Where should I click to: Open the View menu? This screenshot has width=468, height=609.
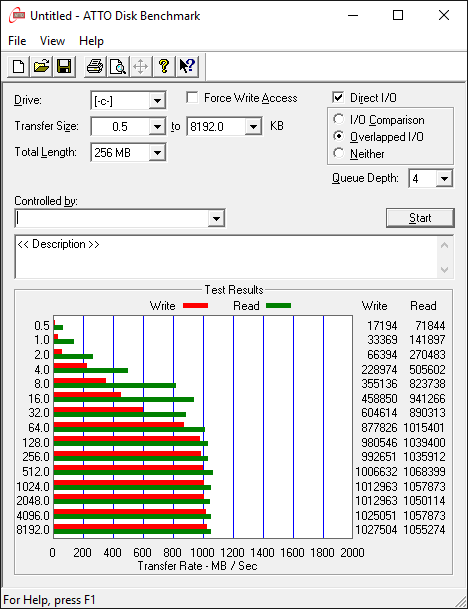click(x=52, y=41)
